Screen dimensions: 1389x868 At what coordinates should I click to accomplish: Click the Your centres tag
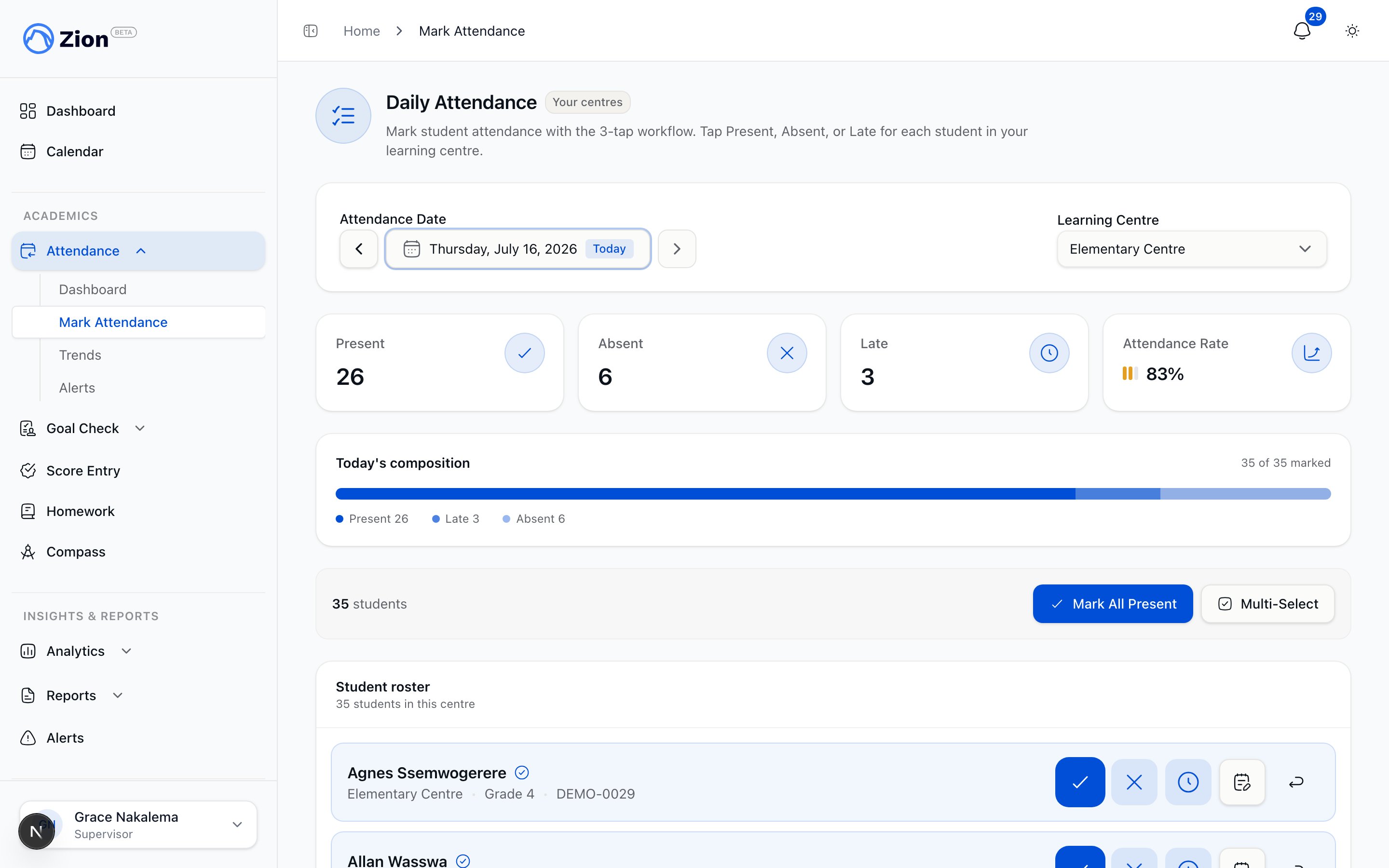[x=587, y=102]
